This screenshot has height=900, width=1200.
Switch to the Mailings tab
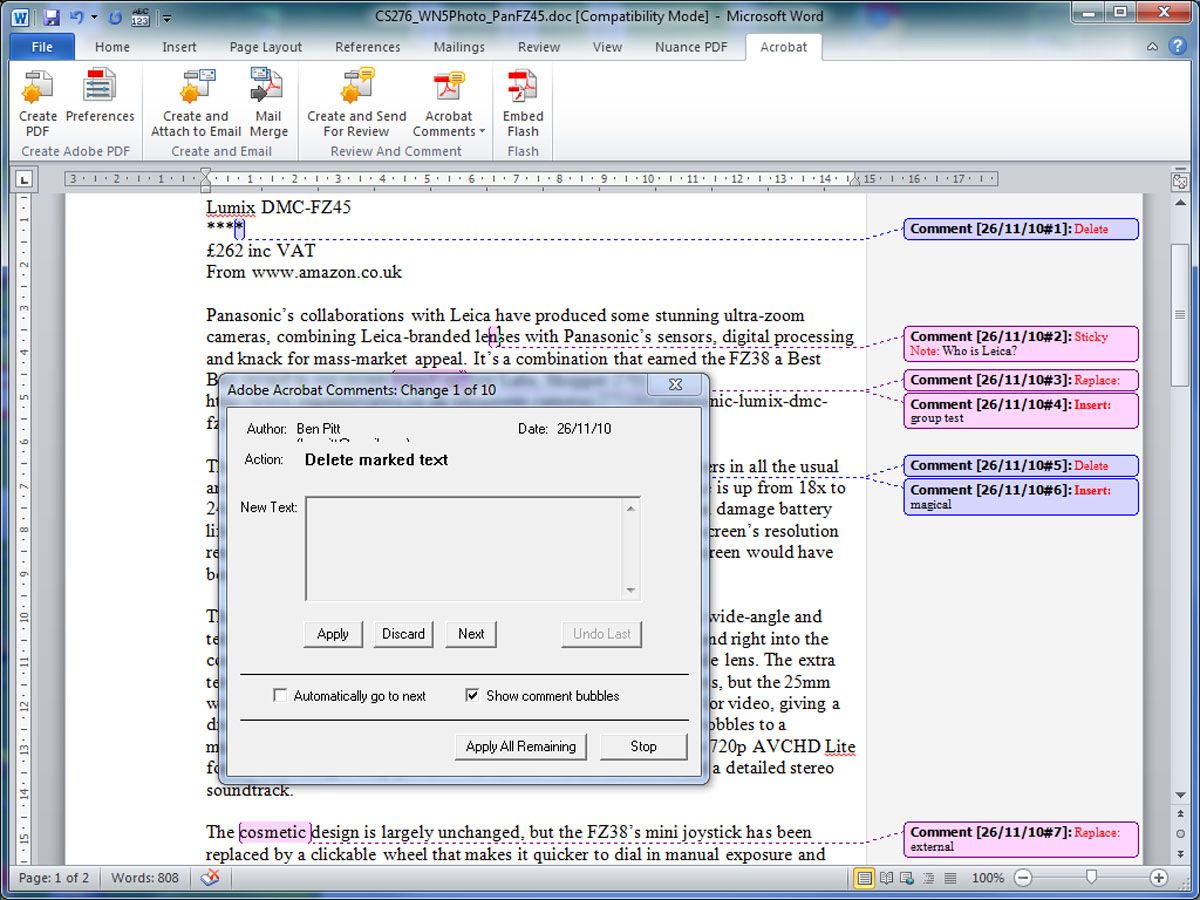tap(459, 47)
